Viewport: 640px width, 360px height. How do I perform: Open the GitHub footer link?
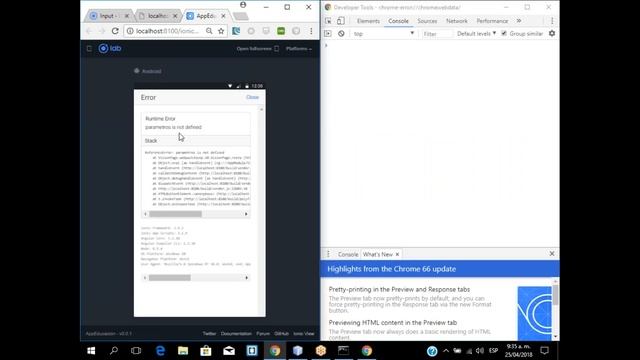(282, 333)
